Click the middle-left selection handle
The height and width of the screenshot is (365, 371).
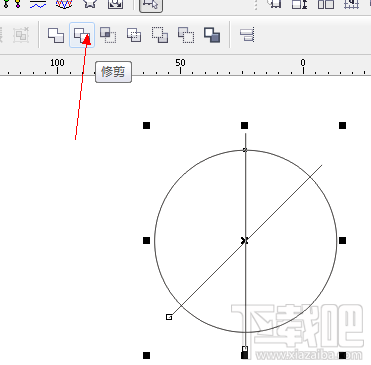pos(146,240)
